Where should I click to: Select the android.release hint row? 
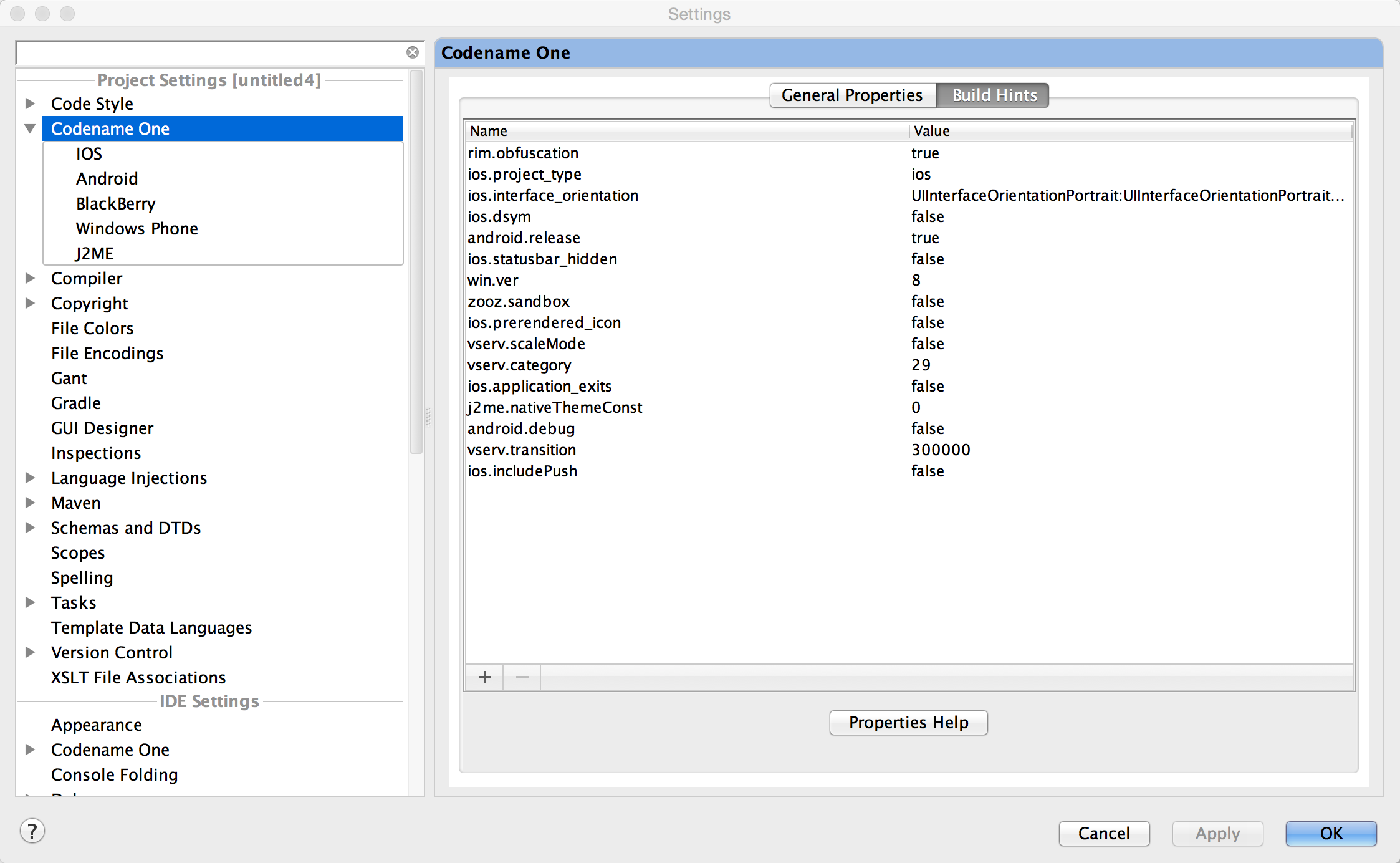[909, 238]
